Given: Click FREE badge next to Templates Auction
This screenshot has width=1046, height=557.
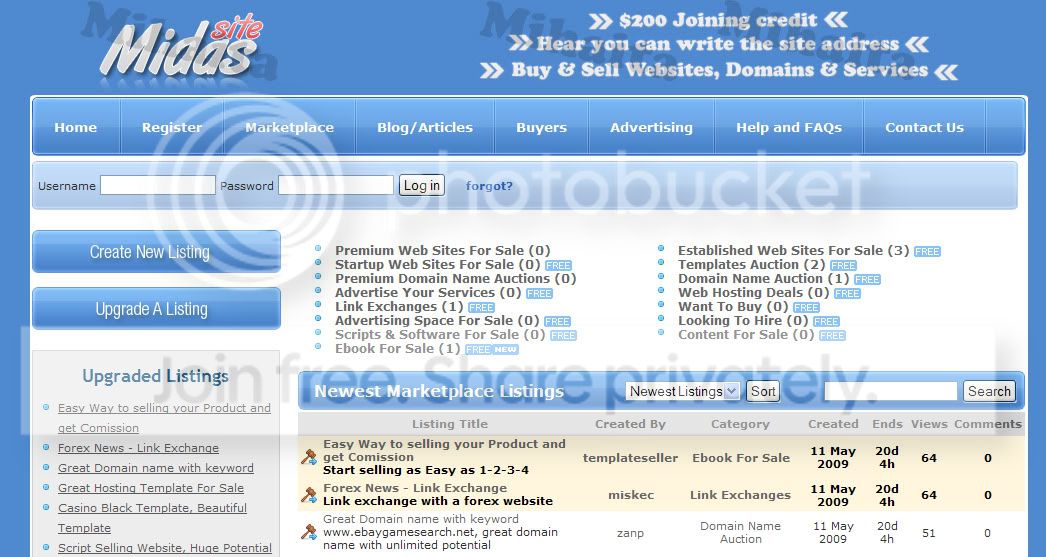Looking at the screenshot, I should pyautogui.click(x=843, y=265).
